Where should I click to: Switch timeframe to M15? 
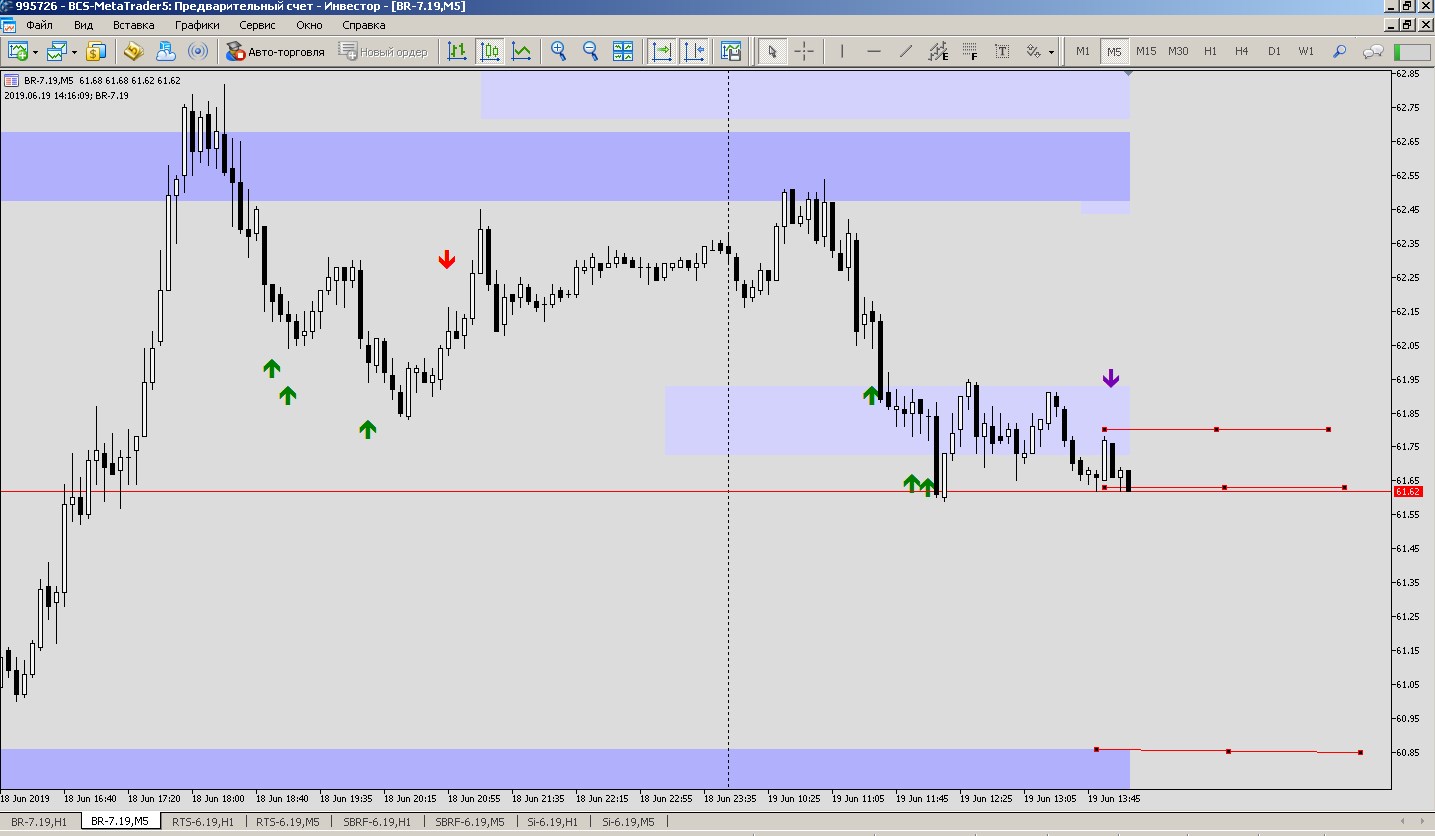(1146, 51)
